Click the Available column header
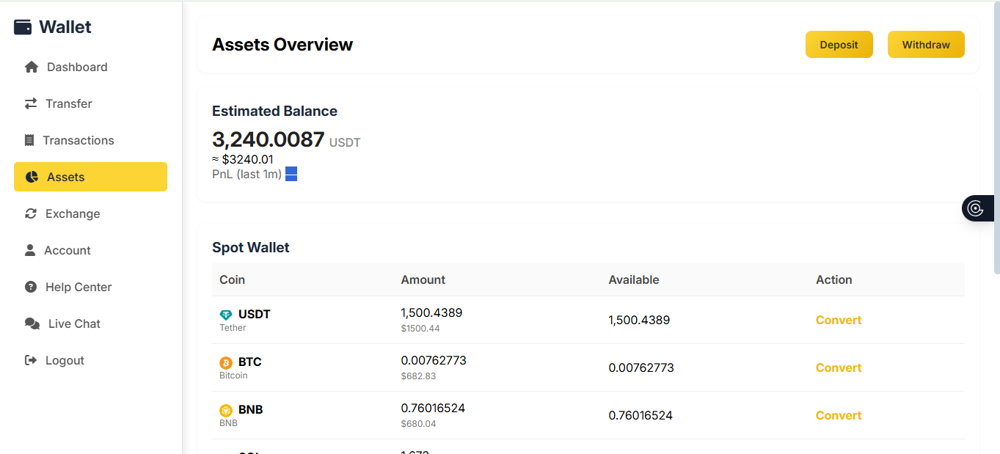This screenshot has height=454, width=1000. point(633,280)
